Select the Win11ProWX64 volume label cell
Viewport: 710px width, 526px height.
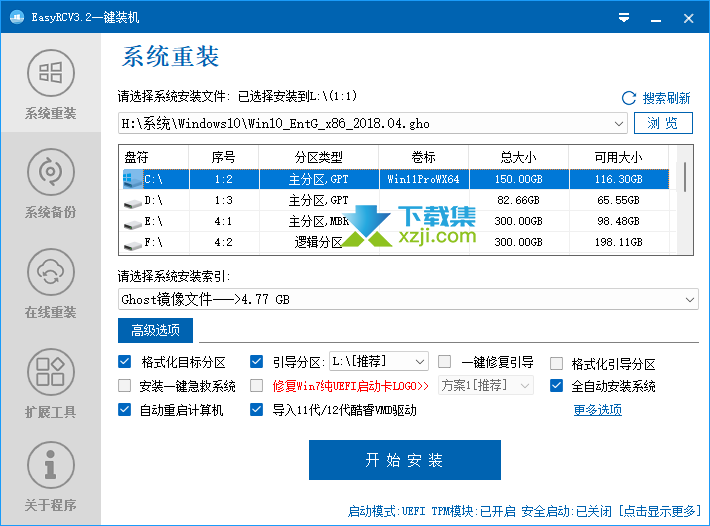(424, 179)
